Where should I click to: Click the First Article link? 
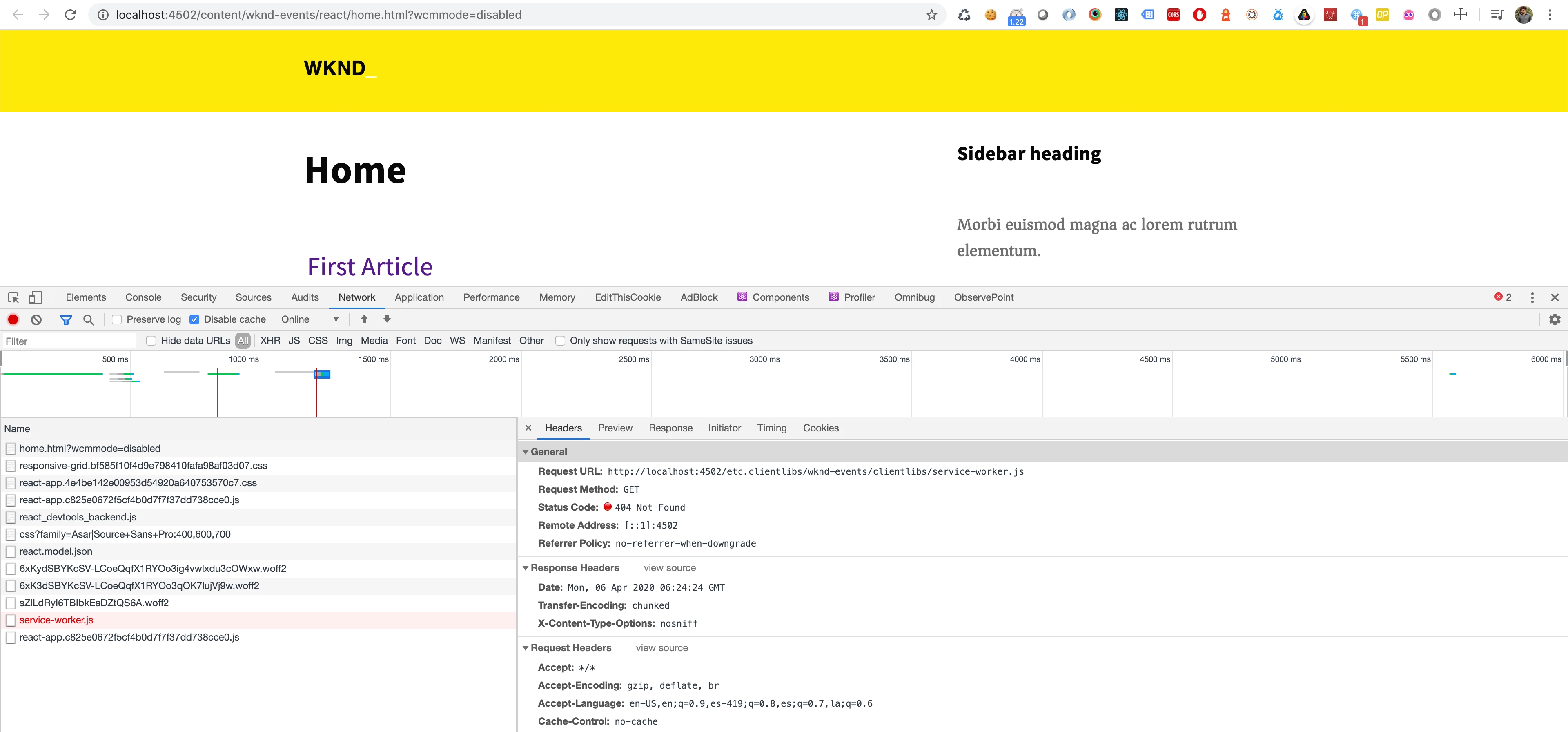point(370,266)
